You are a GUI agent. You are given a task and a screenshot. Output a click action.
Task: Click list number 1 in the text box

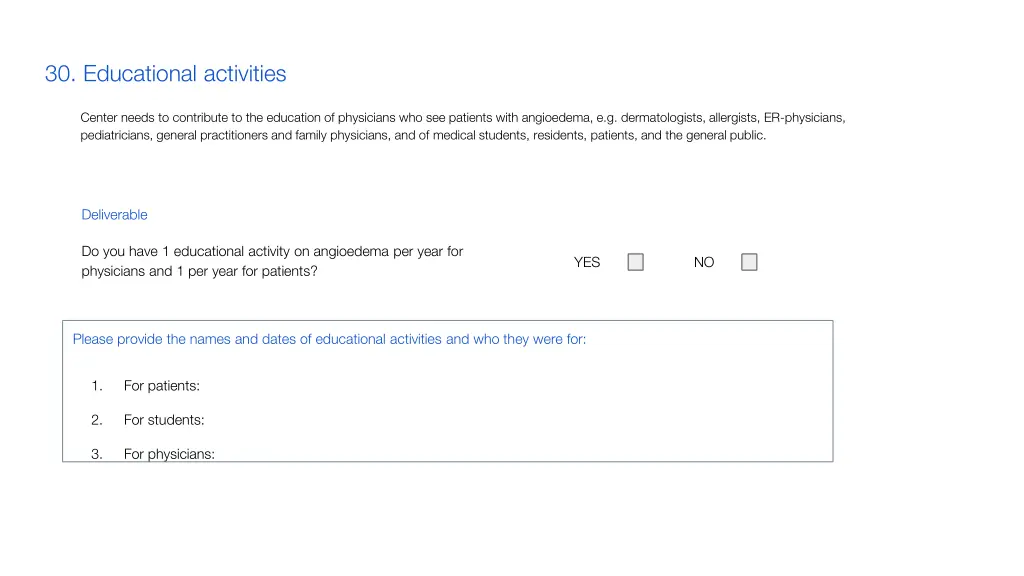coord(97,386)
